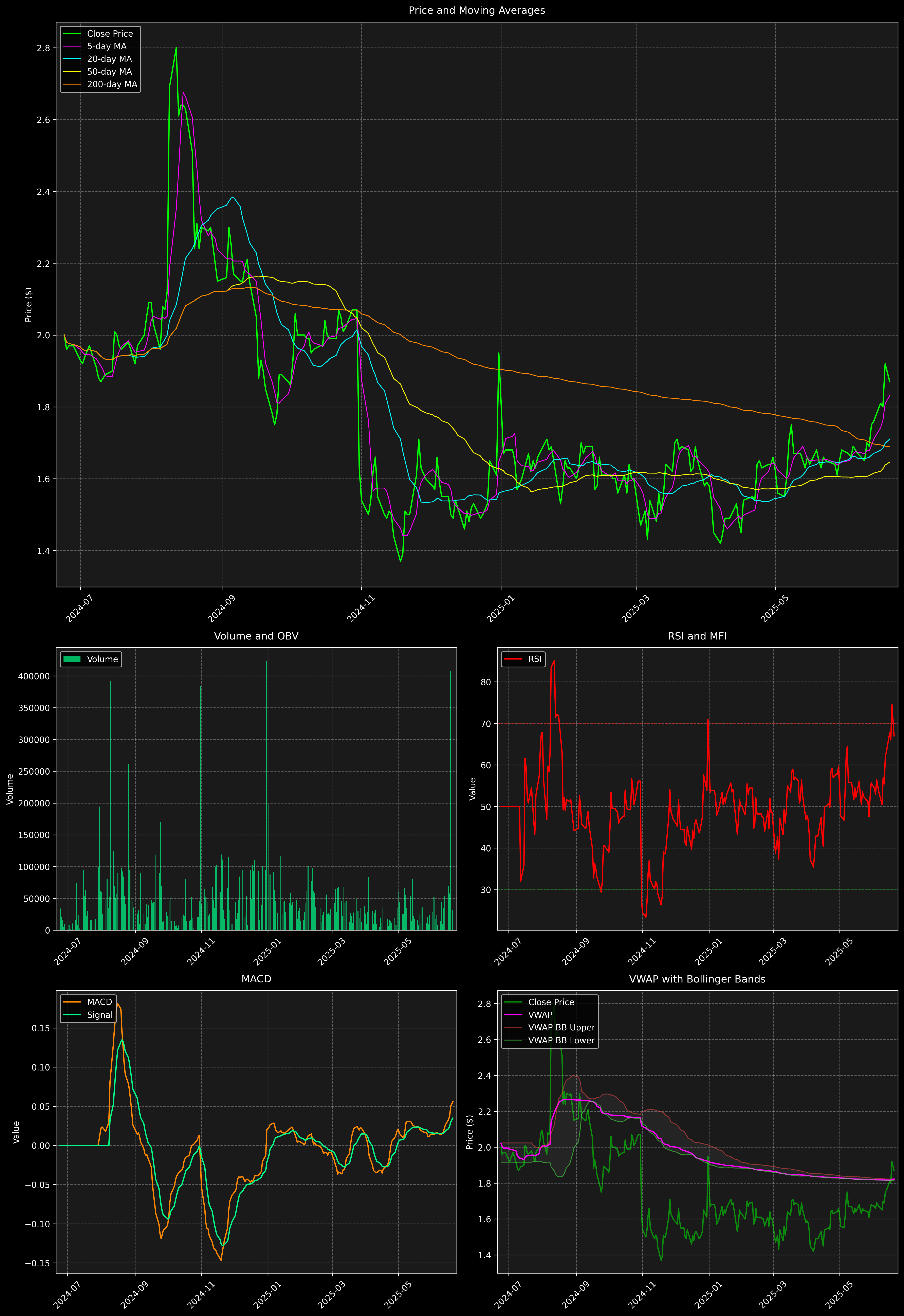Click the 'VWAP with Bollinger Bands' chart title
Screen dimensions: 904x1316
tap(697, 979)
